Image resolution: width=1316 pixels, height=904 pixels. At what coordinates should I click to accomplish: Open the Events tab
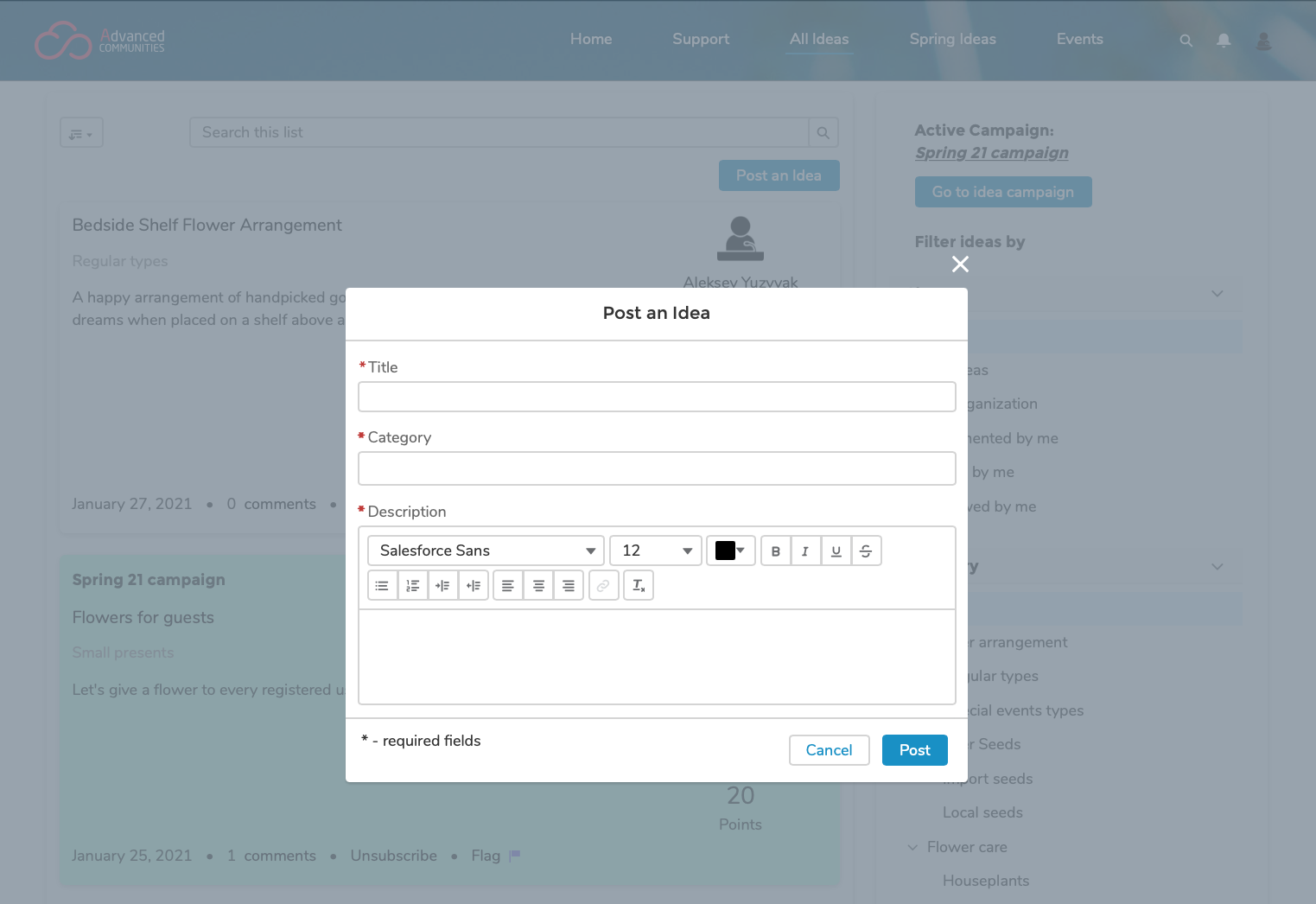coord(1080,39)
